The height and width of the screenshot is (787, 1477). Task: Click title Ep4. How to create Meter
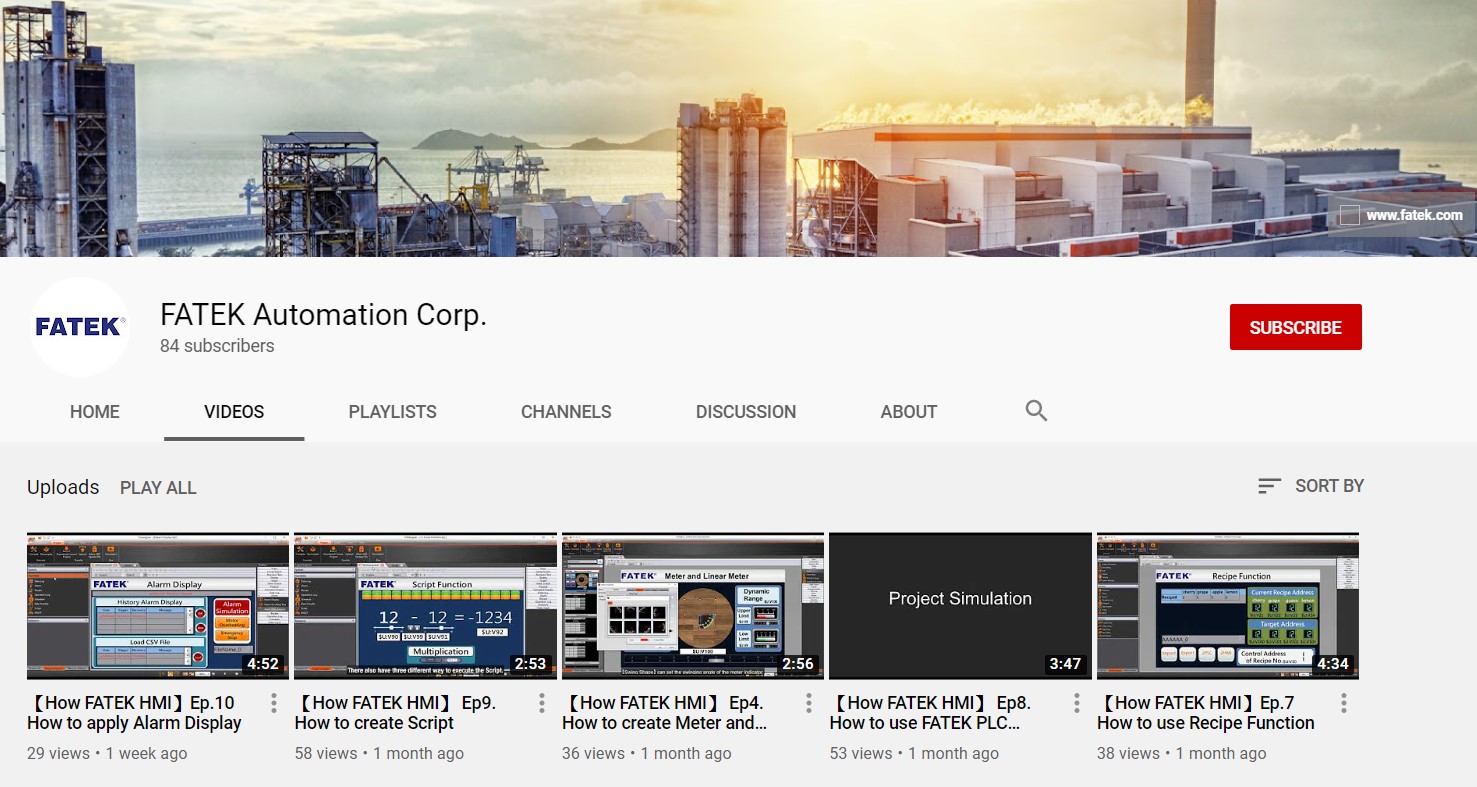tap(665, 713)
